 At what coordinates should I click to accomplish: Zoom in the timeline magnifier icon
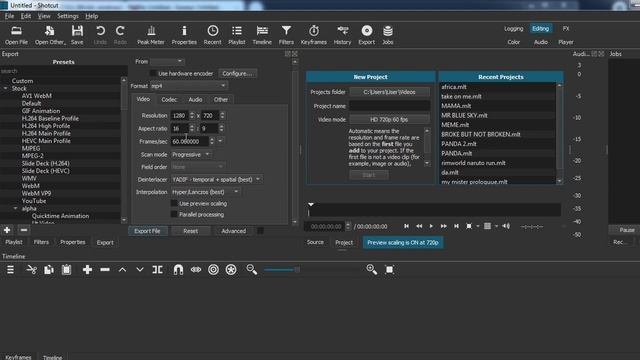pos(371,269)
